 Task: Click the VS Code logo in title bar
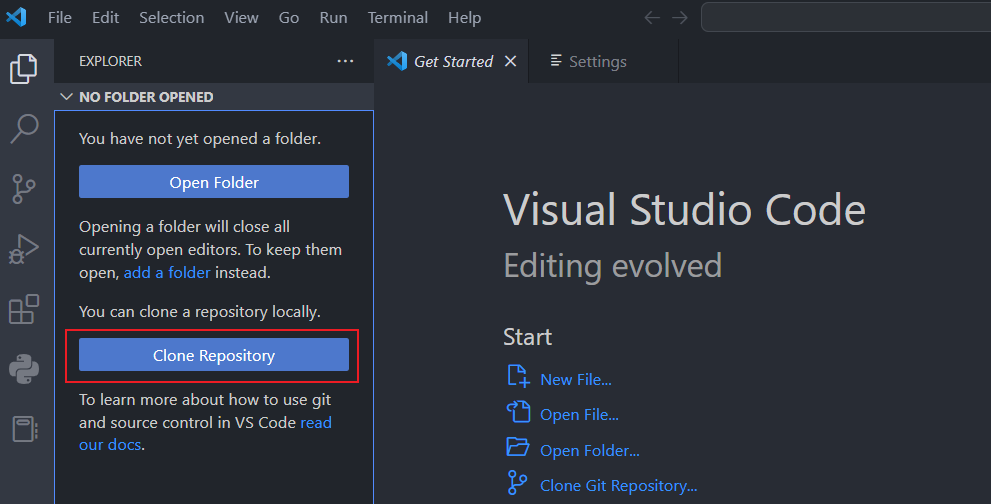[16, 16]
